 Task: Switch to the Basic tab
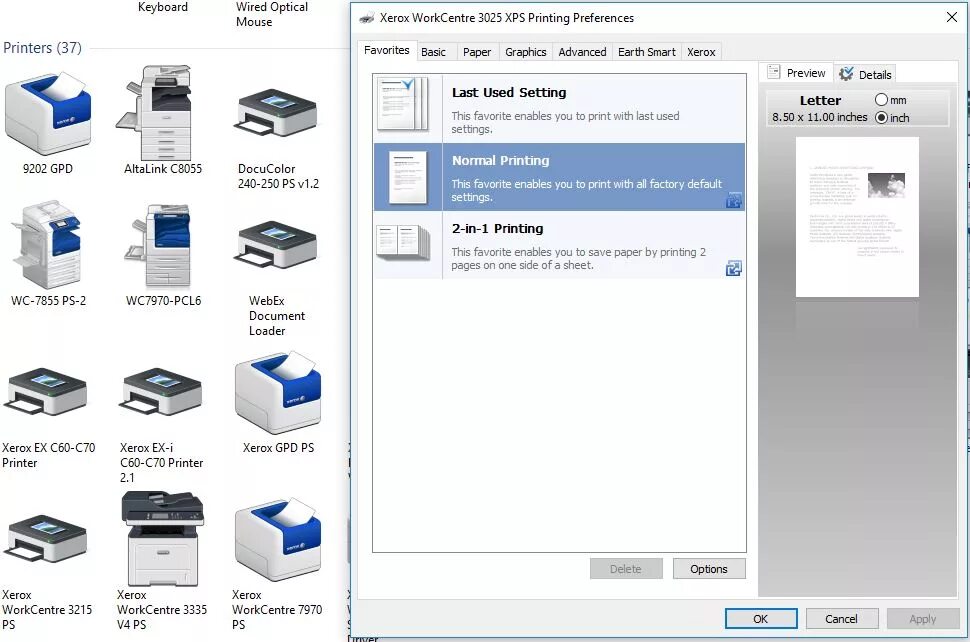click(x=434, y=52)
